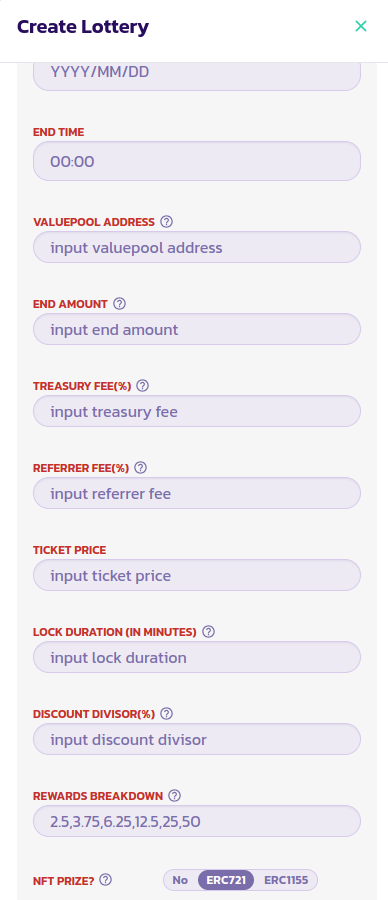Click into the treasury fee input

197,412
